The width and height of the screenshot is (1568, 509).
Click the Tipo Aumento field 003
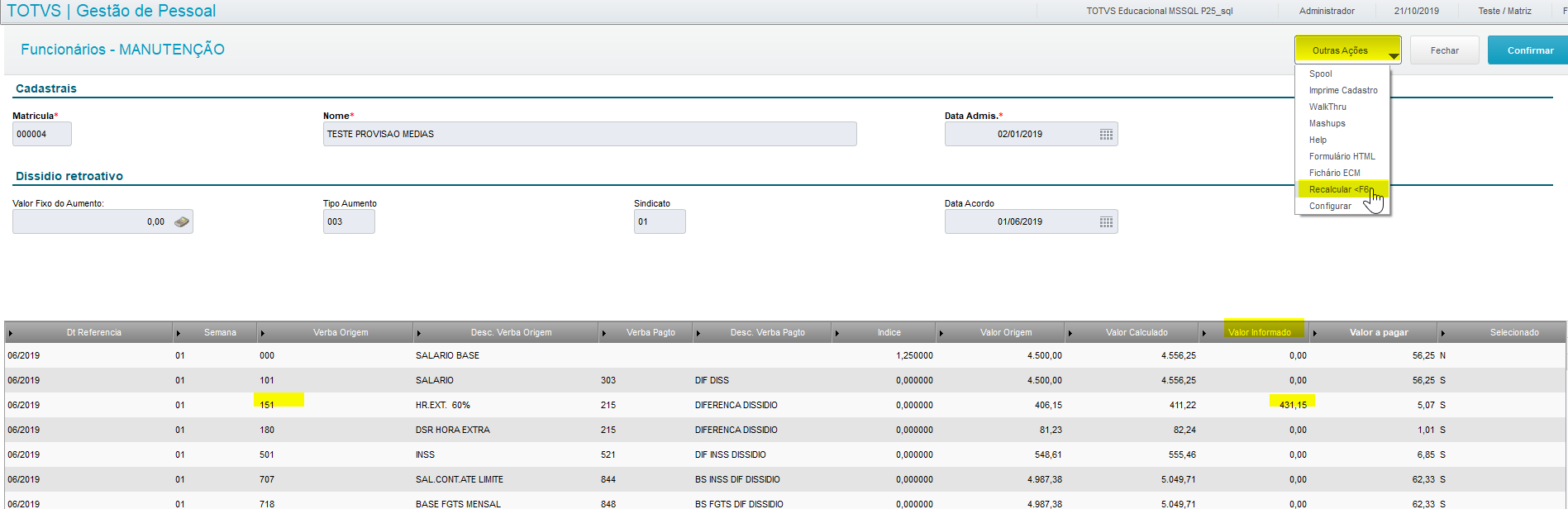pos(349,221)
